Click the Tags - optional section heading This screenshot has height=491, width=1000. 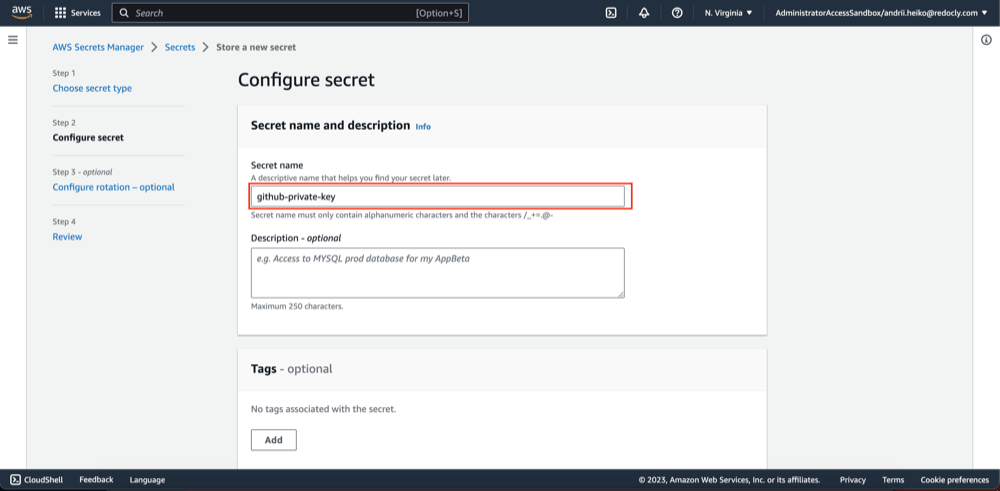[x=291, y=369]
